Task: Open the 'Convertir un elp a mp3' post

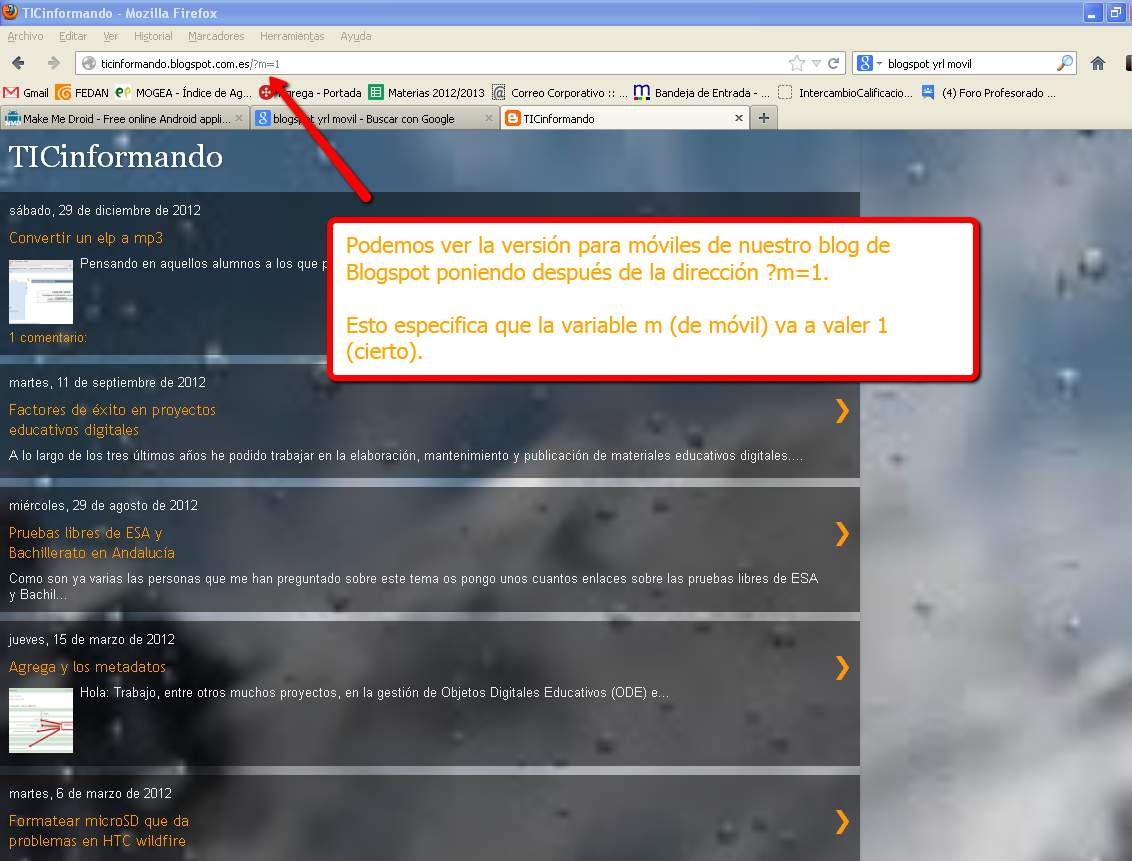Action: (x=86, y=238)
